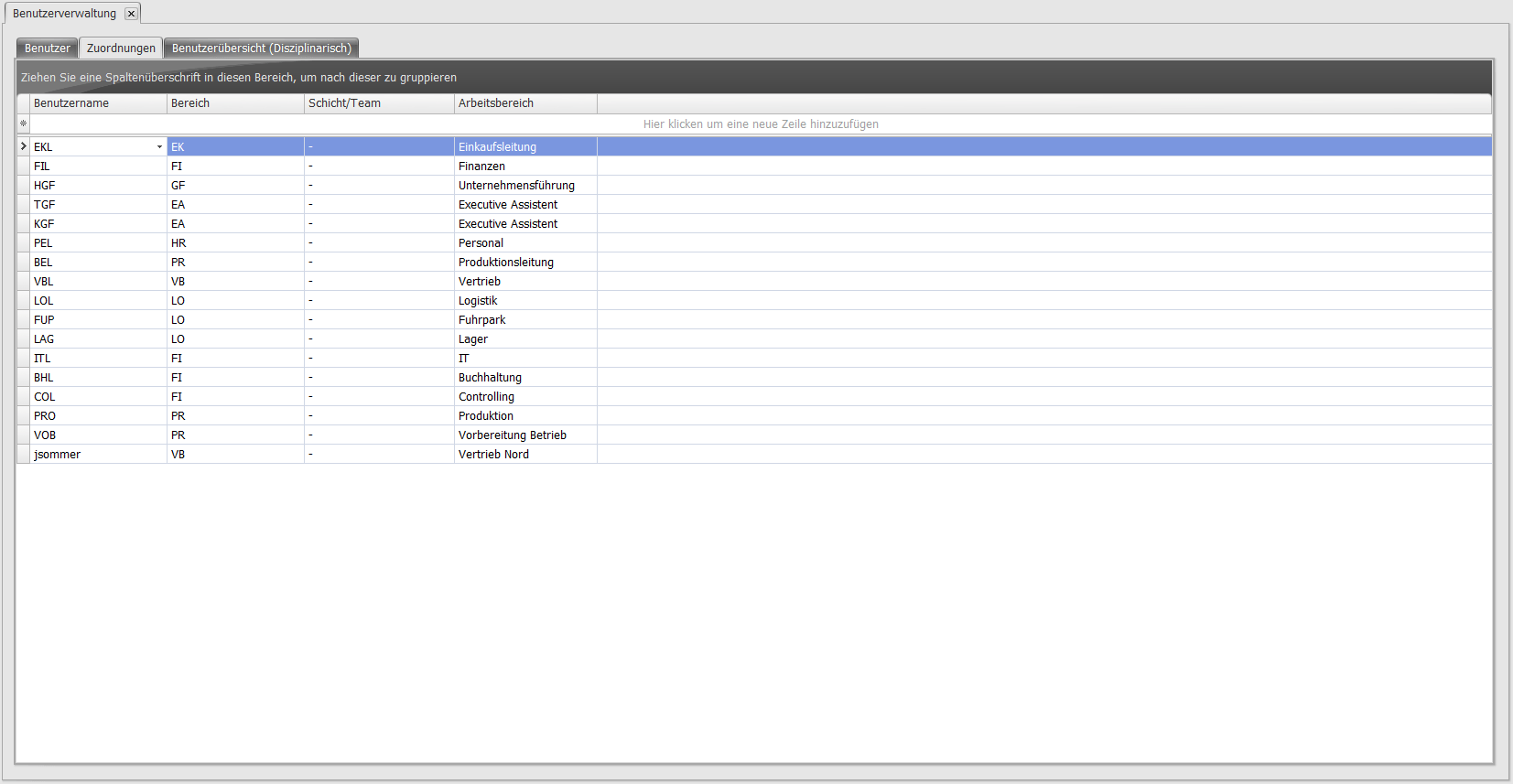Image resolution: width=1513 pixels, height=784 pixels.
Task: Select row header of the COL row
Action: 23,397
